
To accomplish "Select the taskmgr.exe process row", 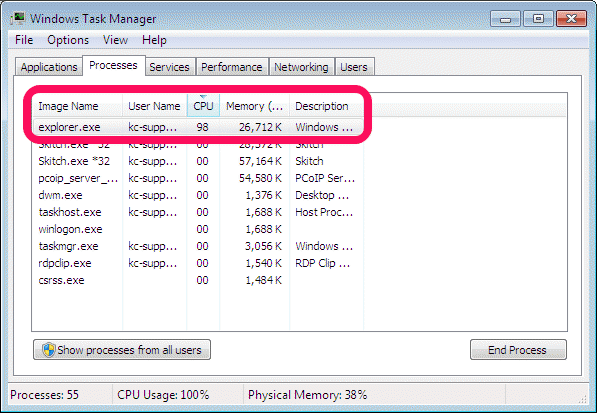I will pyautogui.click(x=198, y=246).
